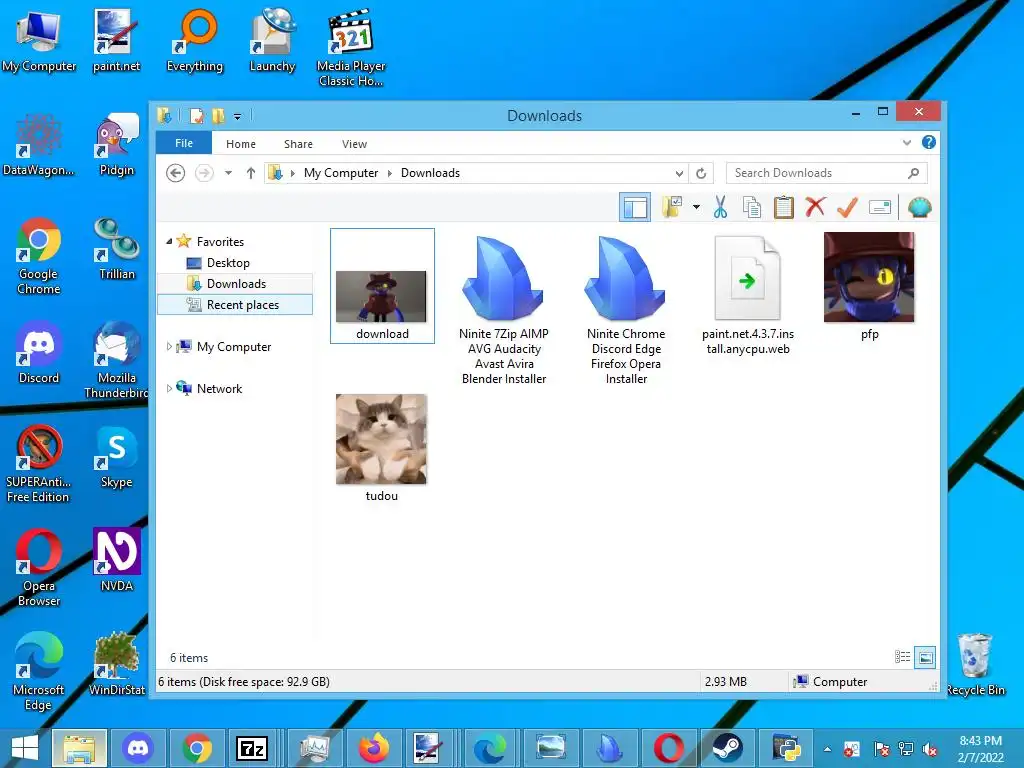Click My Computer in the address breadcrumb
The width and height of the screenshot is (1024, 768).
click(x=341, y=173)
